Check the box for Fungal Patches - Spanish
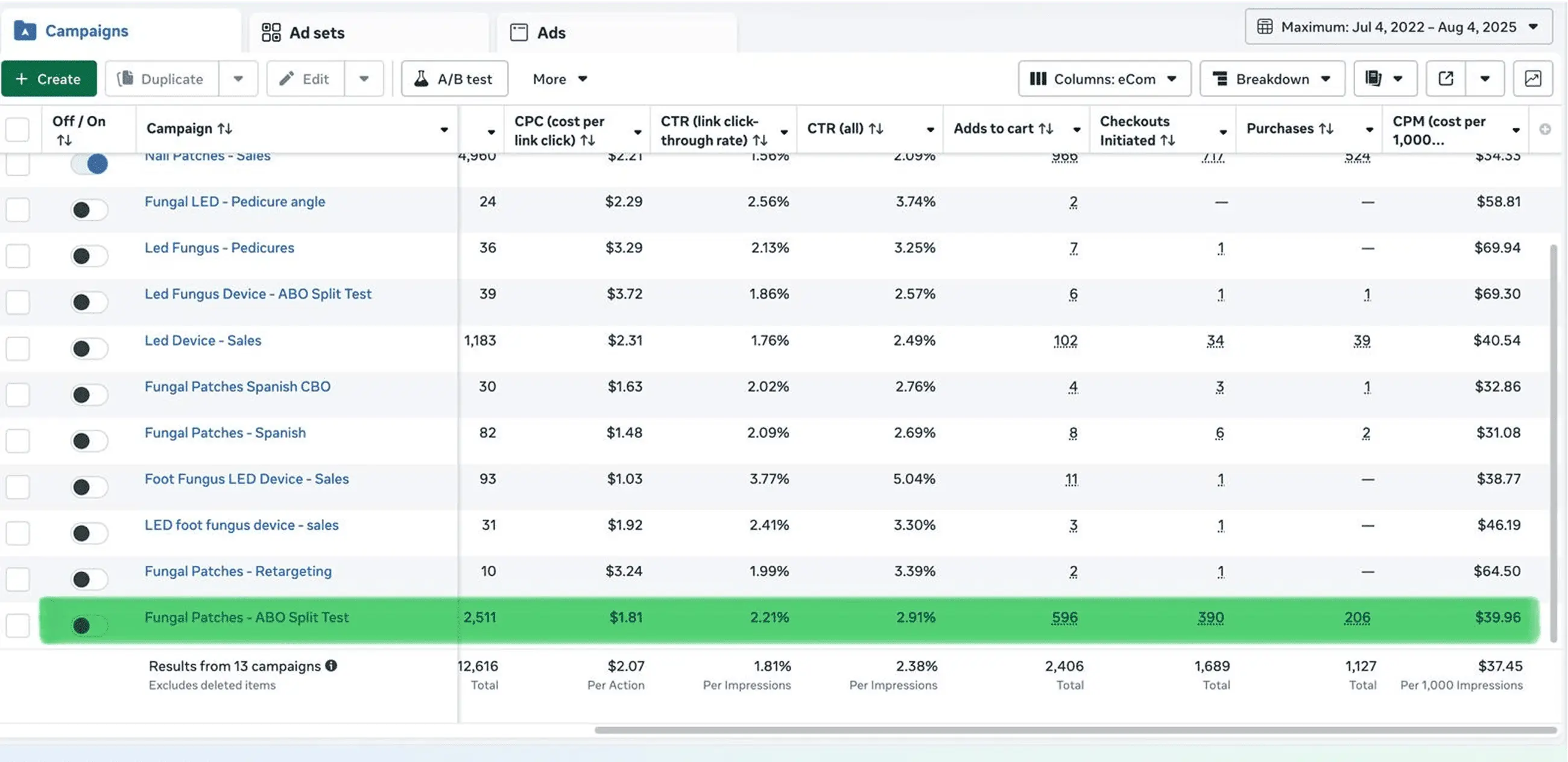 [17, 440]
